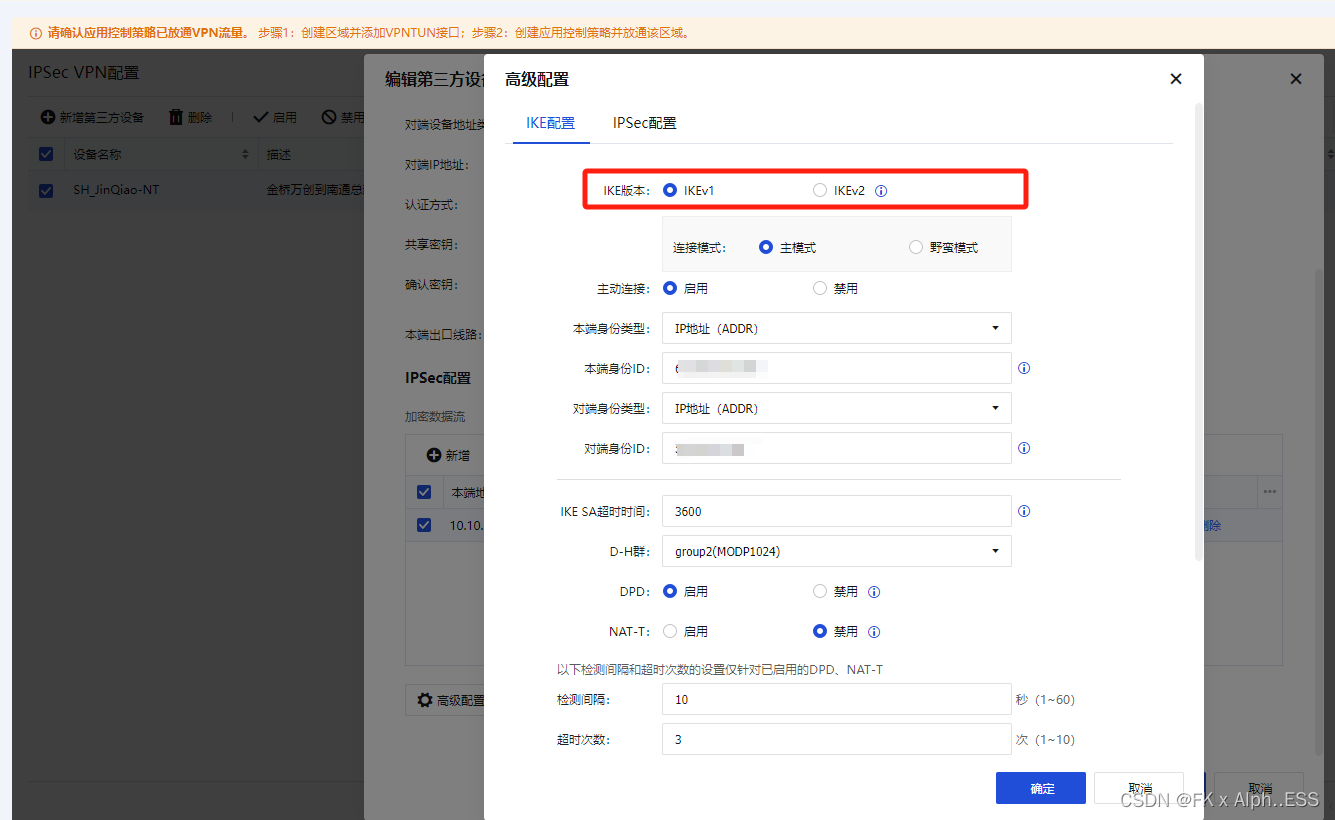Click the info icon beside 对端身份ID field
Image resolution: width=1335 pixels, height=820 pixels.
1024,448
